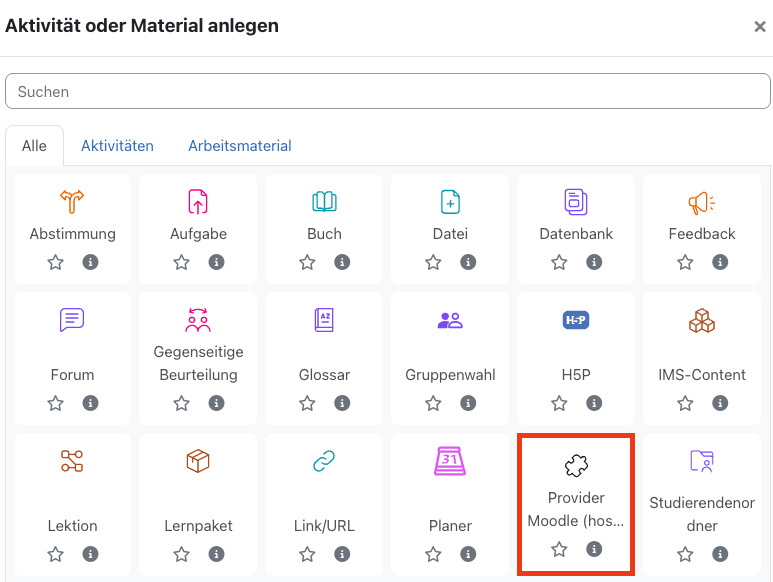The width and height of the screenshot is (773, 582).
Task: Click the Studierendenordner folder icon
Action: coord(702,461)
